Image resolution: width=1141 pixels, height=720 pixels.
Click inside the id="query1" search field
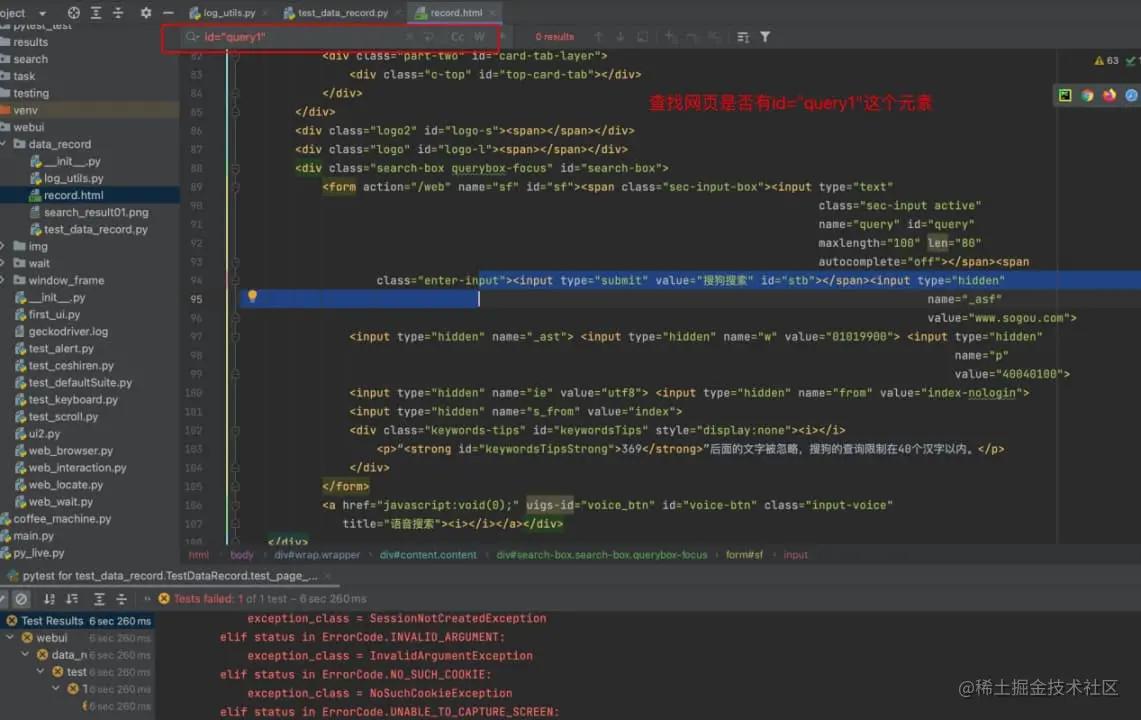[x=300, y=36]
